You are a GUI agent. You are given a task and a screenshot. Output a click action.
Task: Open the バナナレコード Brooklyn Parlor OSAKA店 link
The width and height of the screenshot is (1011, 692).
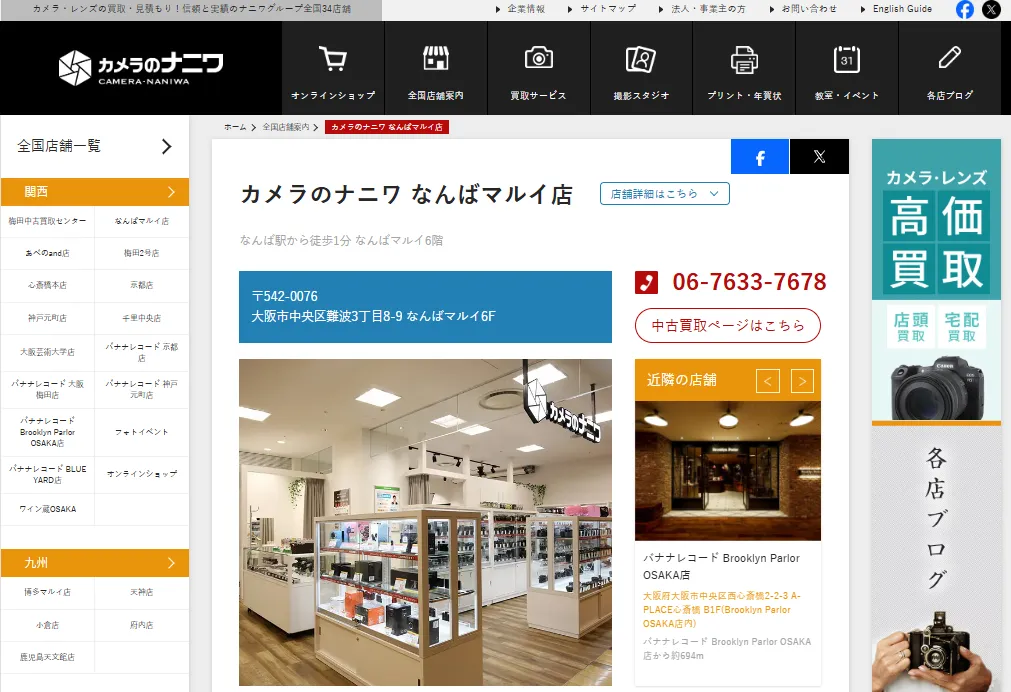(x=721, y=566)
